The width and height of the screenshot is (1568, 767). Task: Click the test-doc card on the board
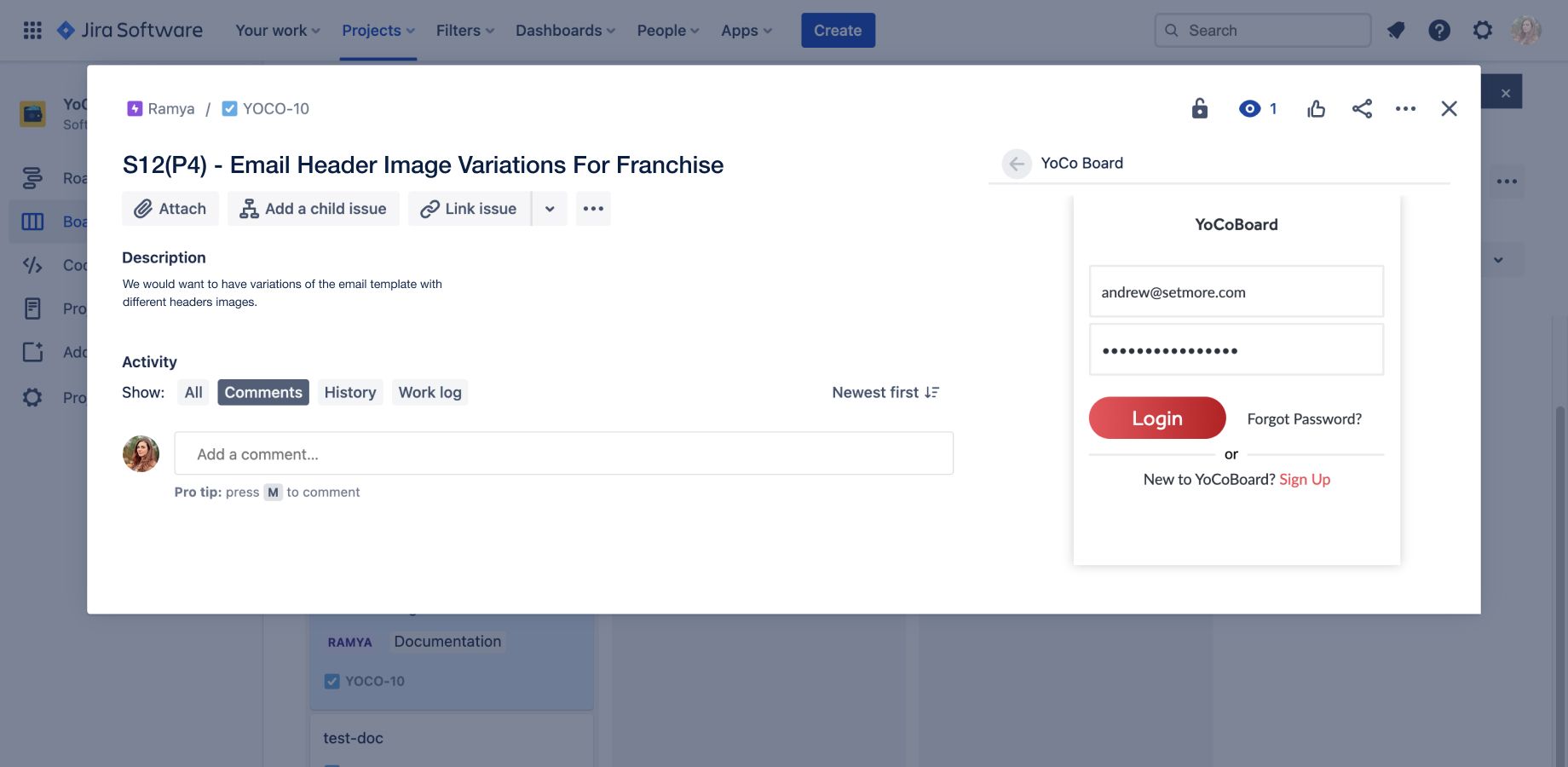pos(451,740)
